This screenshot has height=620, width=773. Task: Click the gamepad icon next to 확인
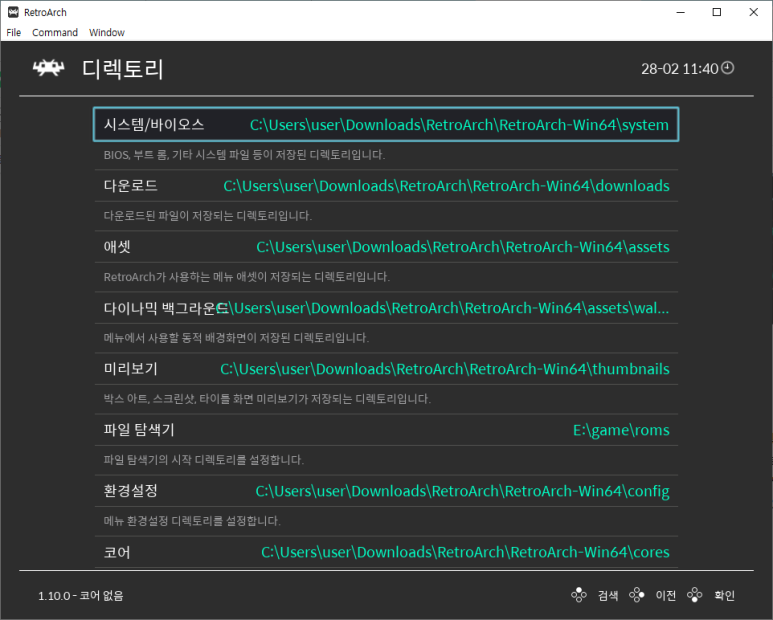pos(695,595)
